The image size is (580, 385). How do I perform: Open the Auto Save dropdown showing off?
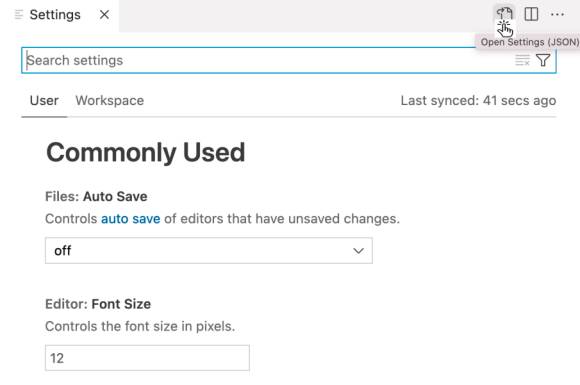[209, 251]
